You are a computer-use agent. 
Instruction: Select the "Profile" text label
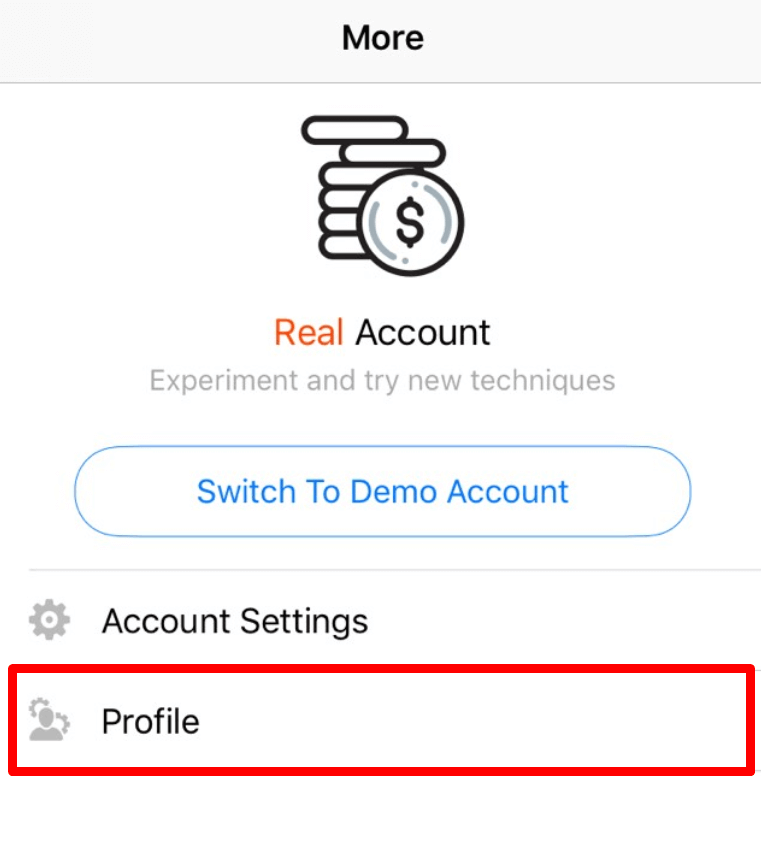pyautogui.click(x=151, y=721)
